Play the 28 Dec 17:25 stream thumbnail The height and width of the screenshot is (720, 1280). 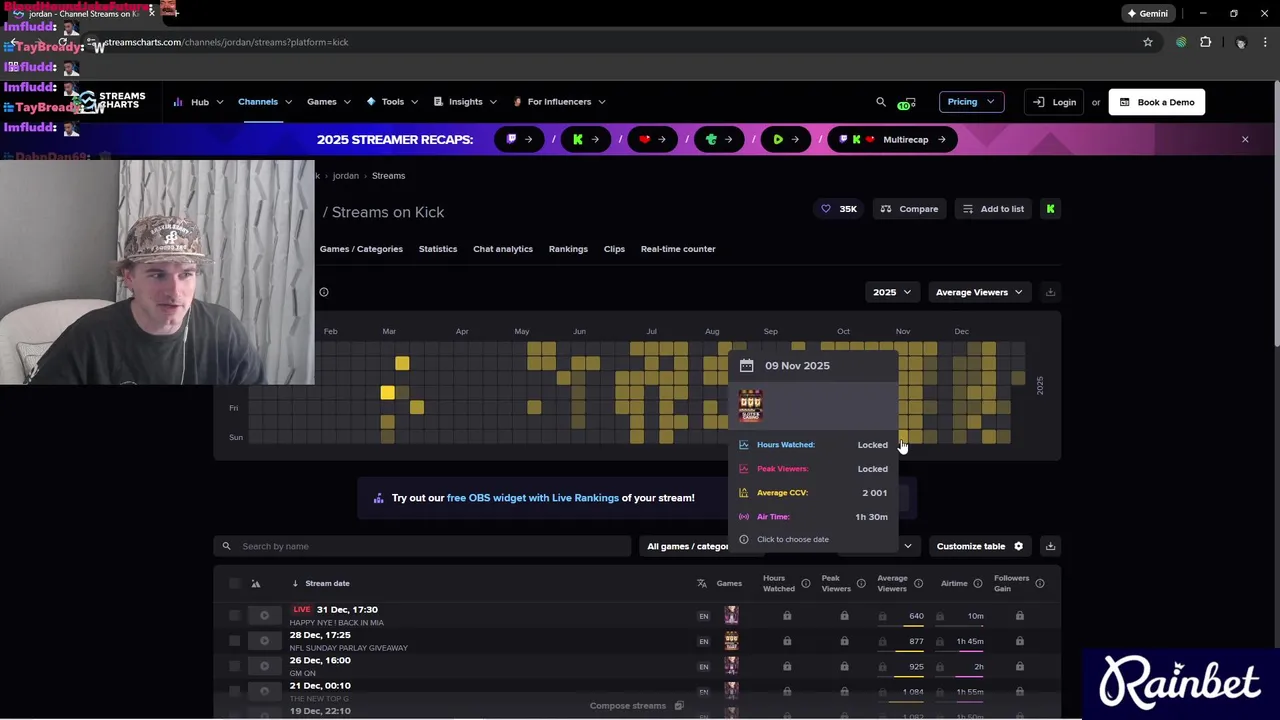[x=264, y=641]
